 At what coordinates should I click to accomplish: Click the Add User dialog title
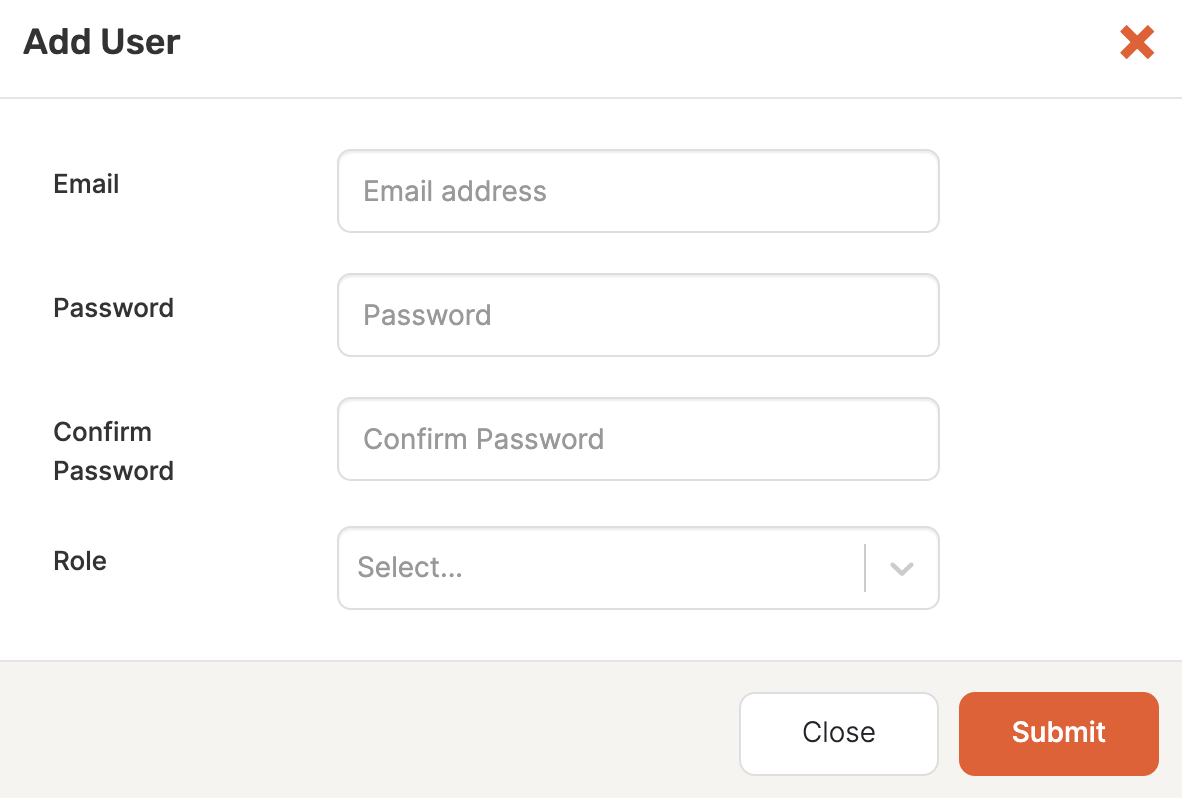[101, 42]
